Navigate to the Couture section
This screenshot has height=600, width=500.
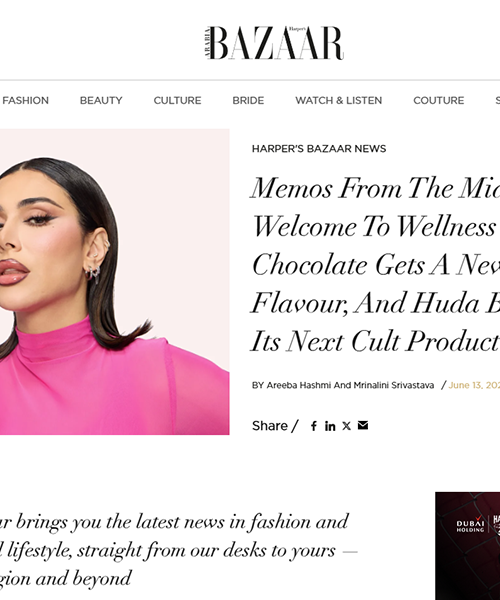point(438,100)
